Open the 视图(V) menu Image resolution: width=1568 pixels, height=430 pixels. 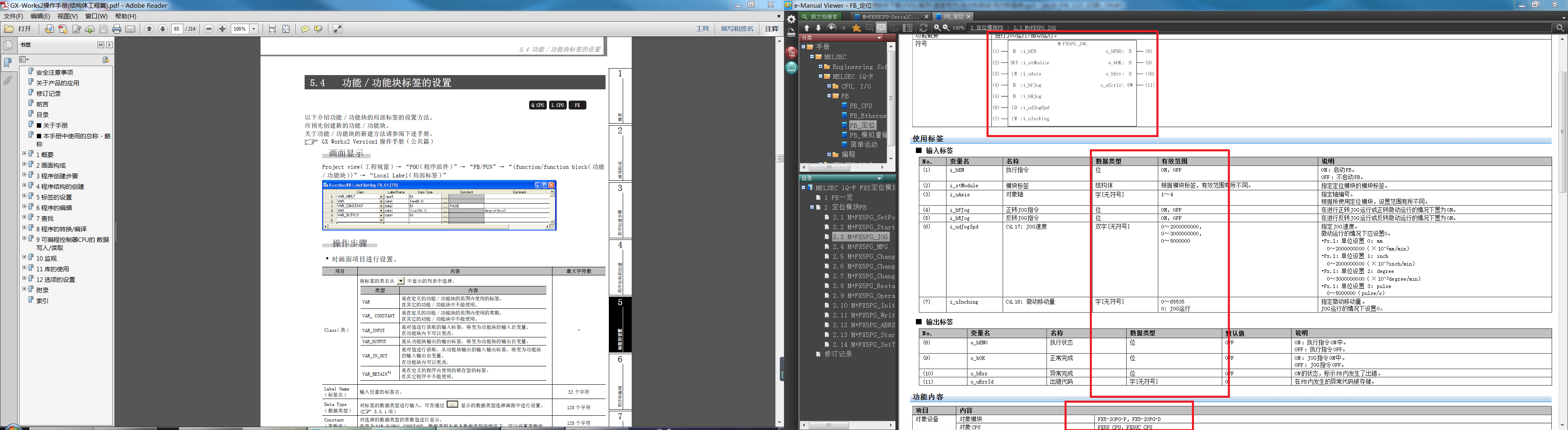click(x=67, y=16)
